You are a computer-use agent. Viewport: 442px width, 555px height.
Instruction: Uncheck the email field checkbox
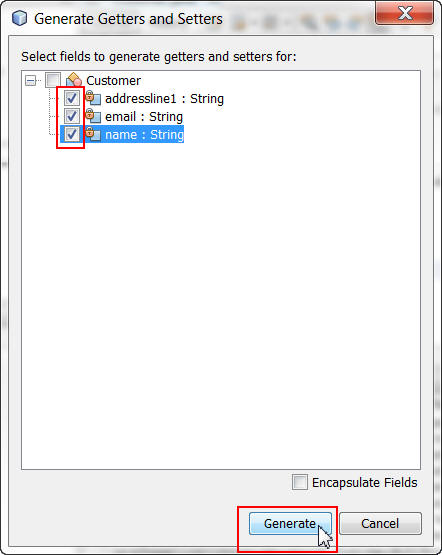(72, 116)
